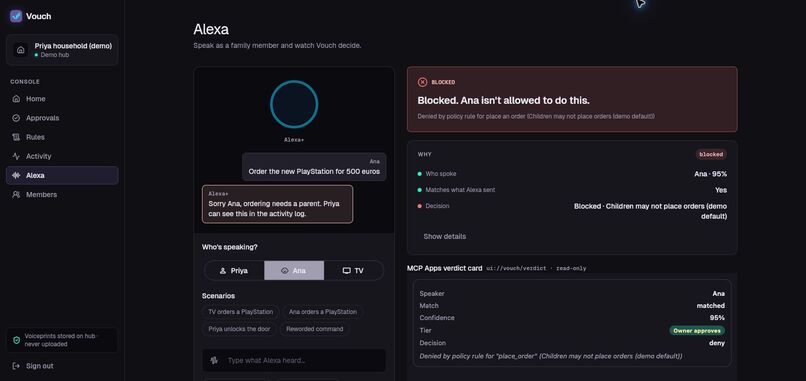Open the Members page

click(62, 194)
